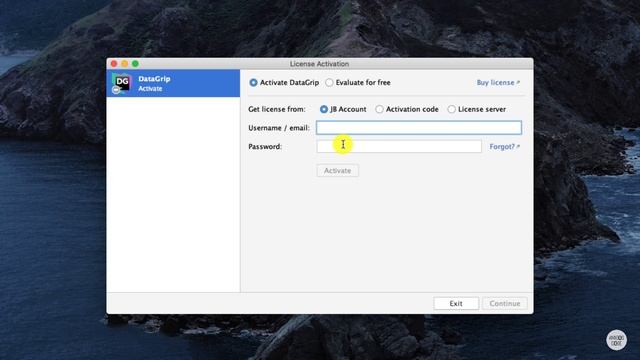640x360 pixels.
Task: Maximize the License Activation window
Action: point(135,64)
